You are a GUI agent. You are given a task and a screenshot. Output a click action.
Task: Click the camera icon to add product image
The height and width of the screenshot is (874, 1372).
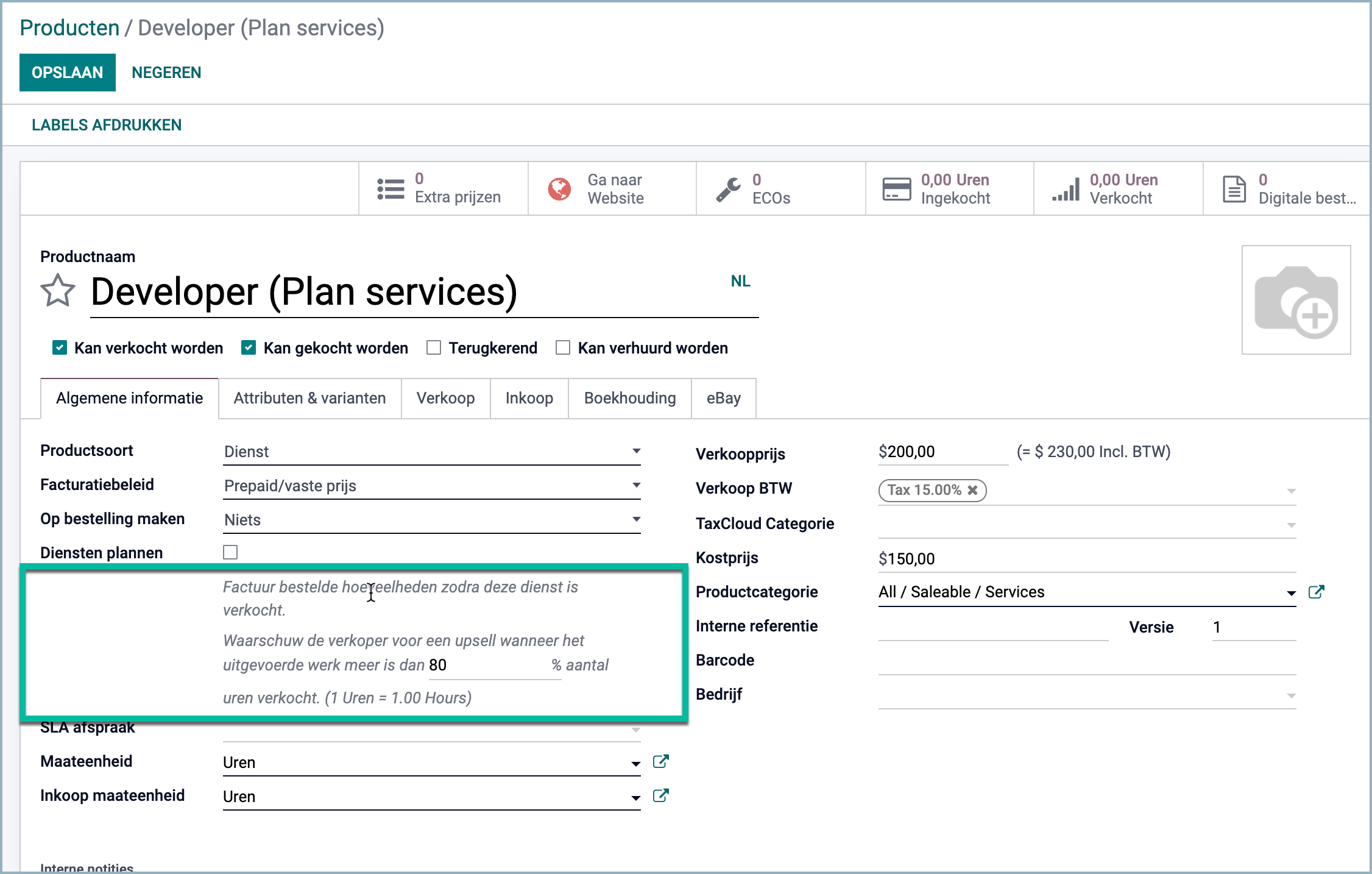point(1295,300)
